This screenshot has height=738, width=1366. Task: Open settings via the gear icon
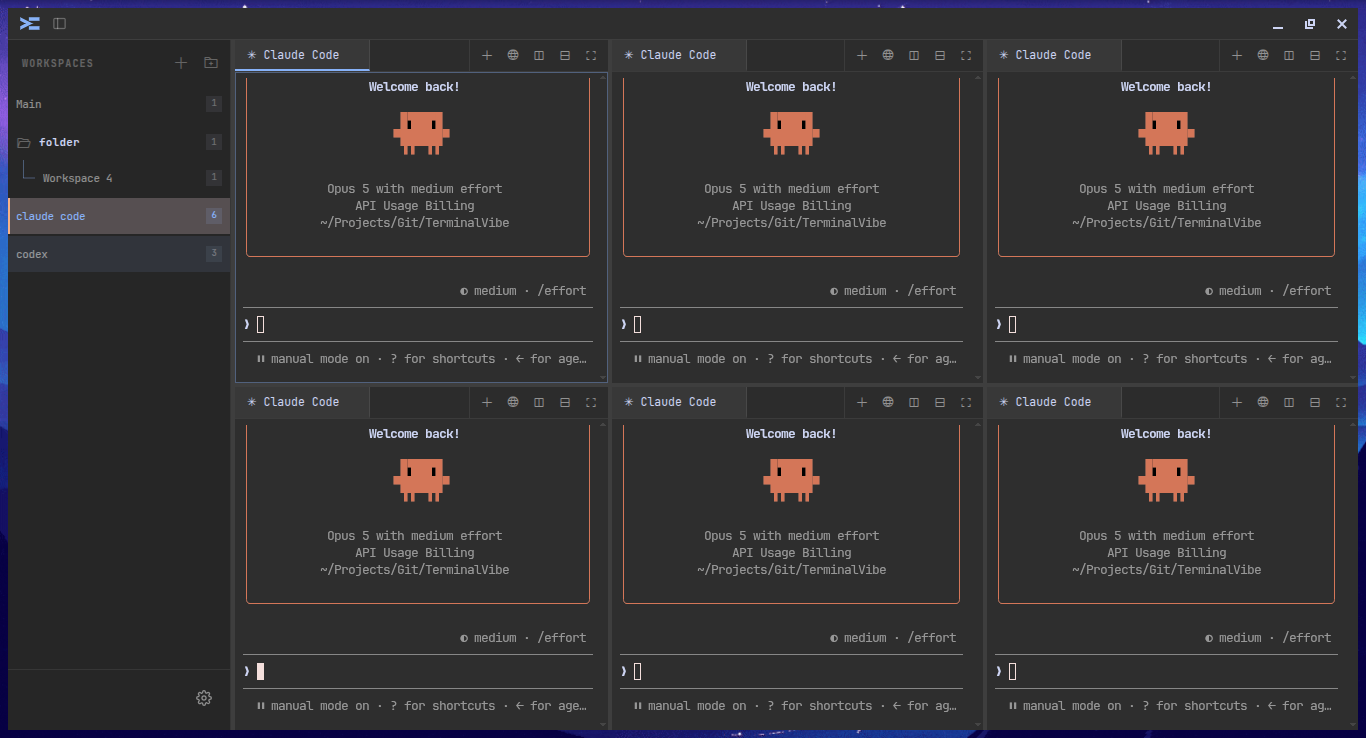(204, 698)
